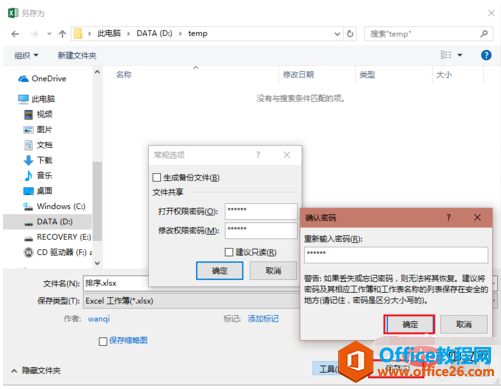The width and height of the screenshot is (501, 389).
Task: Open the recent locations dropdown arrow
Action: coord(49,34)
